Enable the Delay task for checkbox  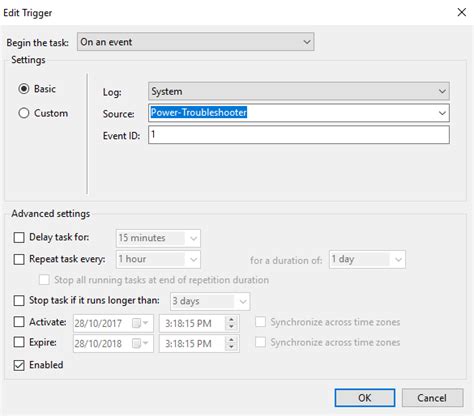point(19,237)
